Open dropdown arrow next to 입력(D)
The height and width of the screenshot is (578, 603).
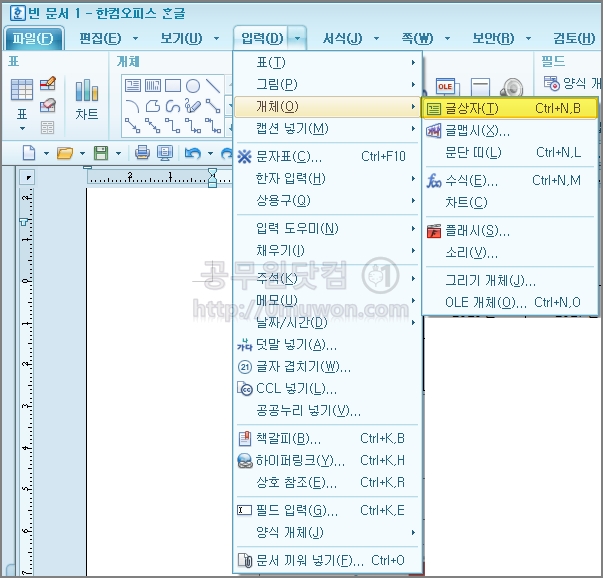tap(298, 38)
